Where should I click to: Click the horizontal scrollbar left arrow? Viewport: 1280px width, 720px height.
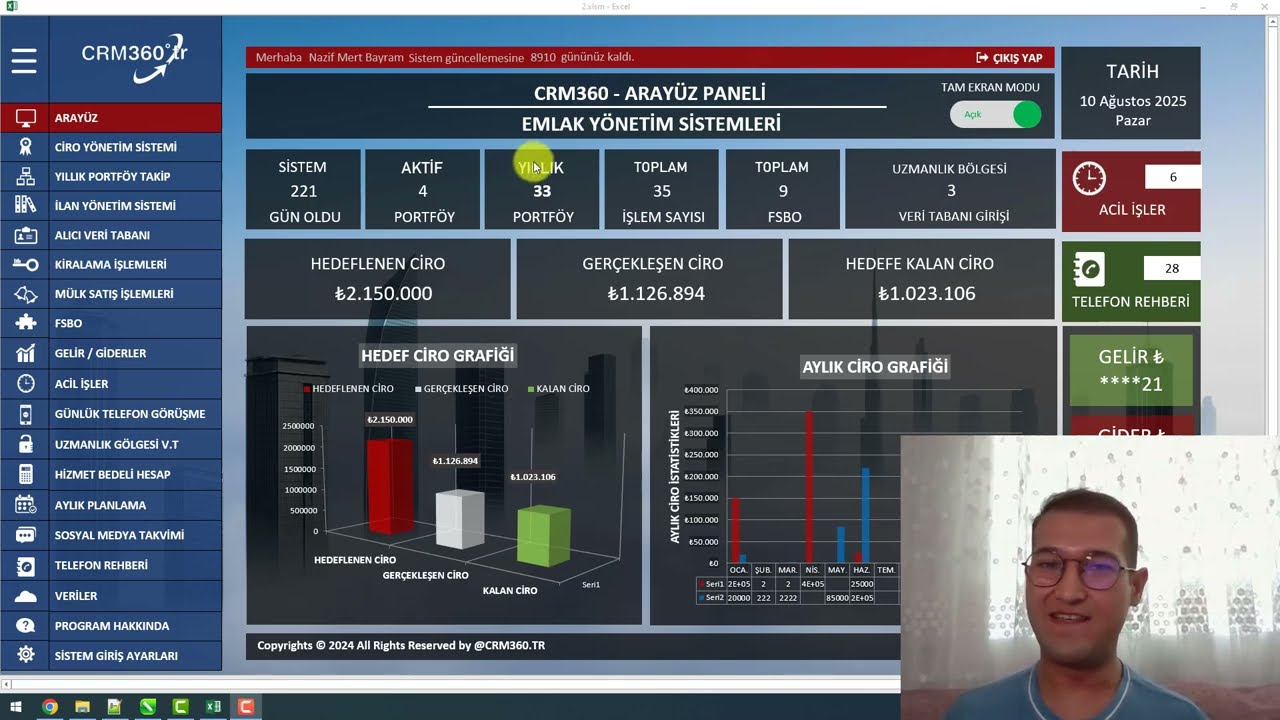(x=6, y=685)
